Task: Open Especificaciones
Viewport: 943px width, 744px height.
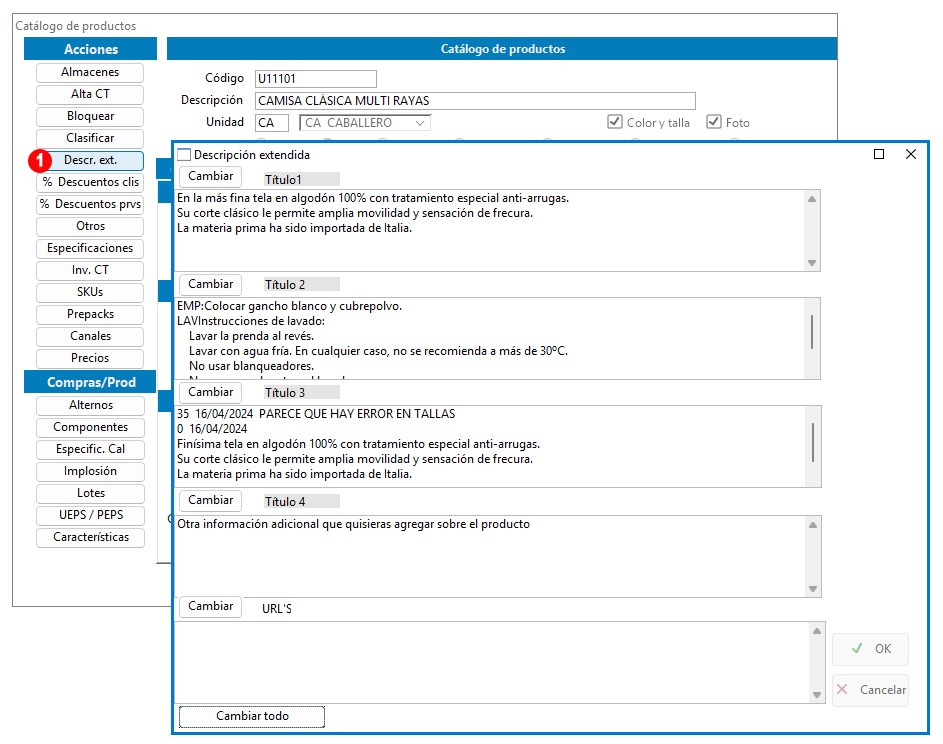Action: coord(90,248)
